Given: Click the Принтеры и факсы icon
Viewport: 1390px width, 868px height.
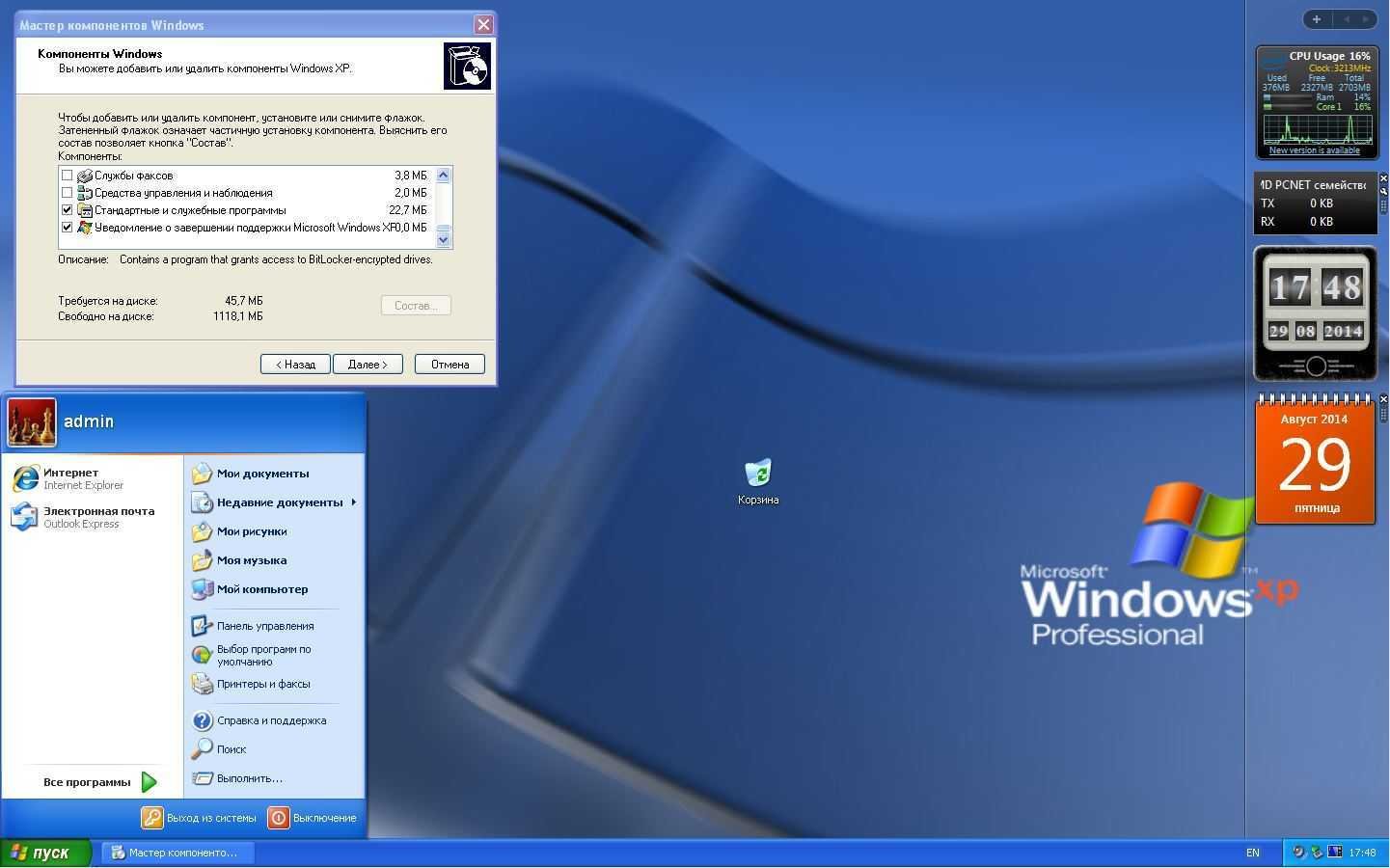Looking at the screenshot, I should 202,684.
